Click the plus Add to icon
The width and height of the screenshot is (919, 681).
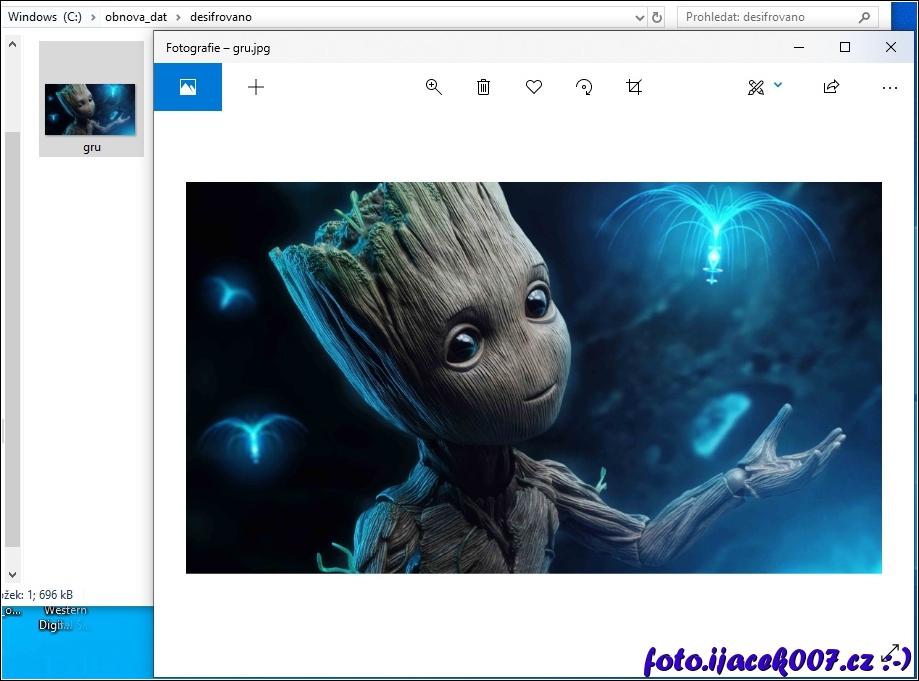[x=256, y=87]
